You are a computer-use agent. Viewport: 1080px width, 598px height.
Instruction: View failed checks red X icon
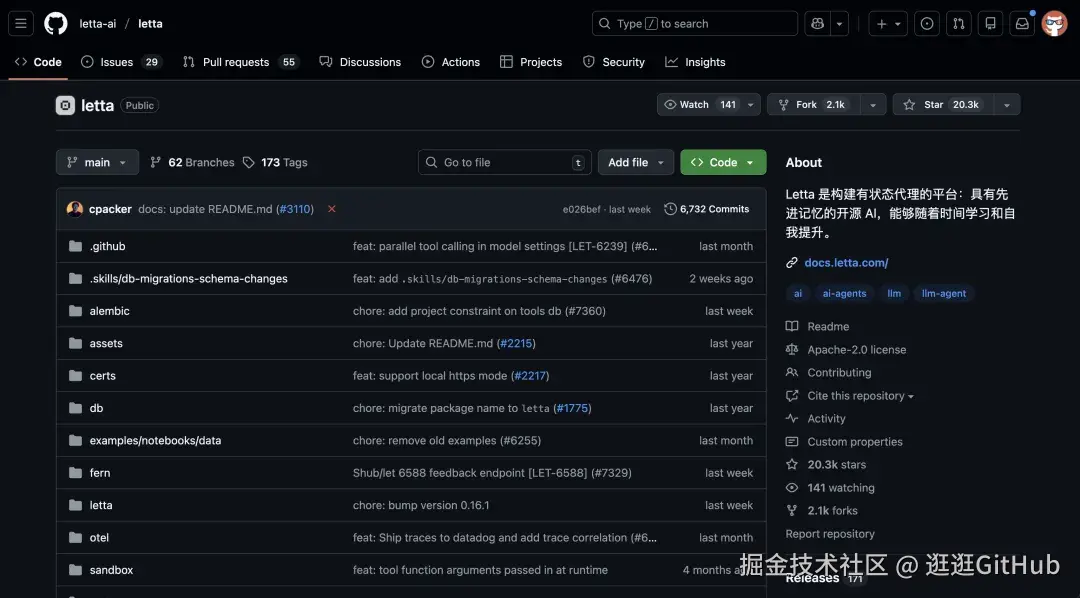click(331, 209)
